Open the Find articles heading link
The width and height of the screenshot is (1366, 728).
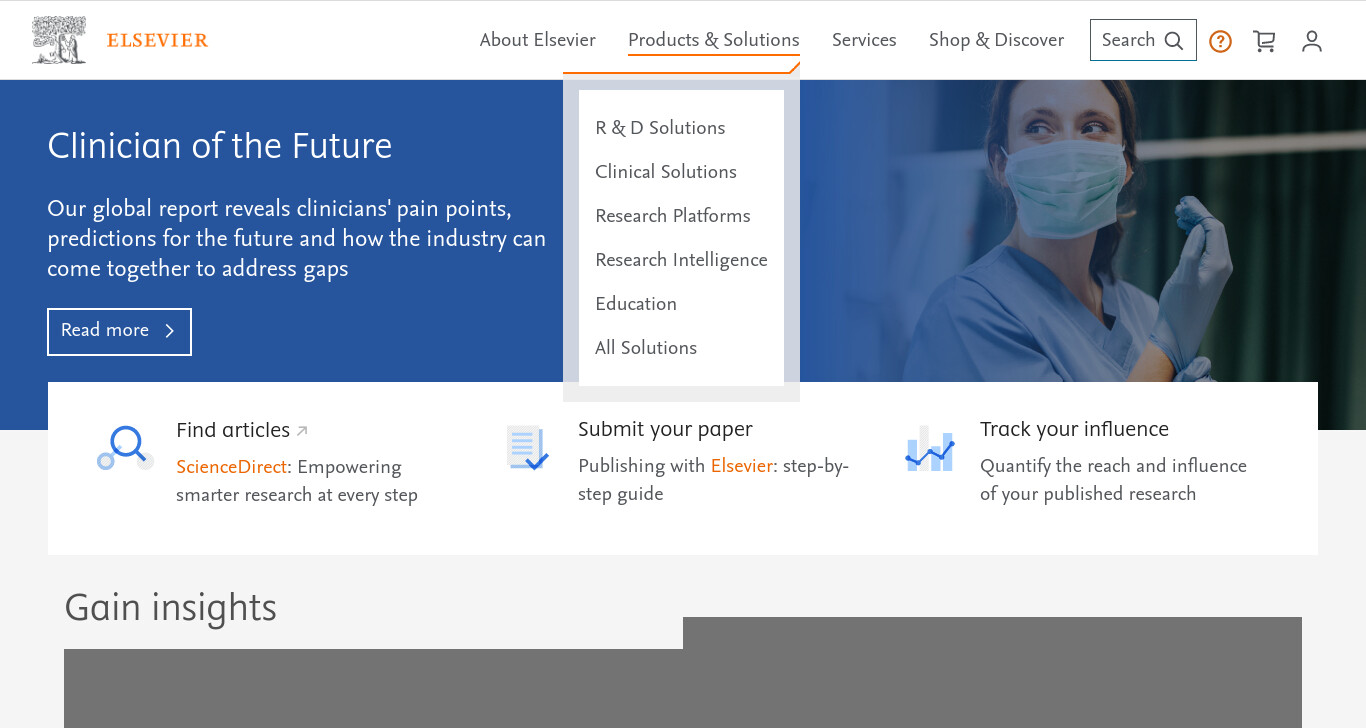pos(233,430)
